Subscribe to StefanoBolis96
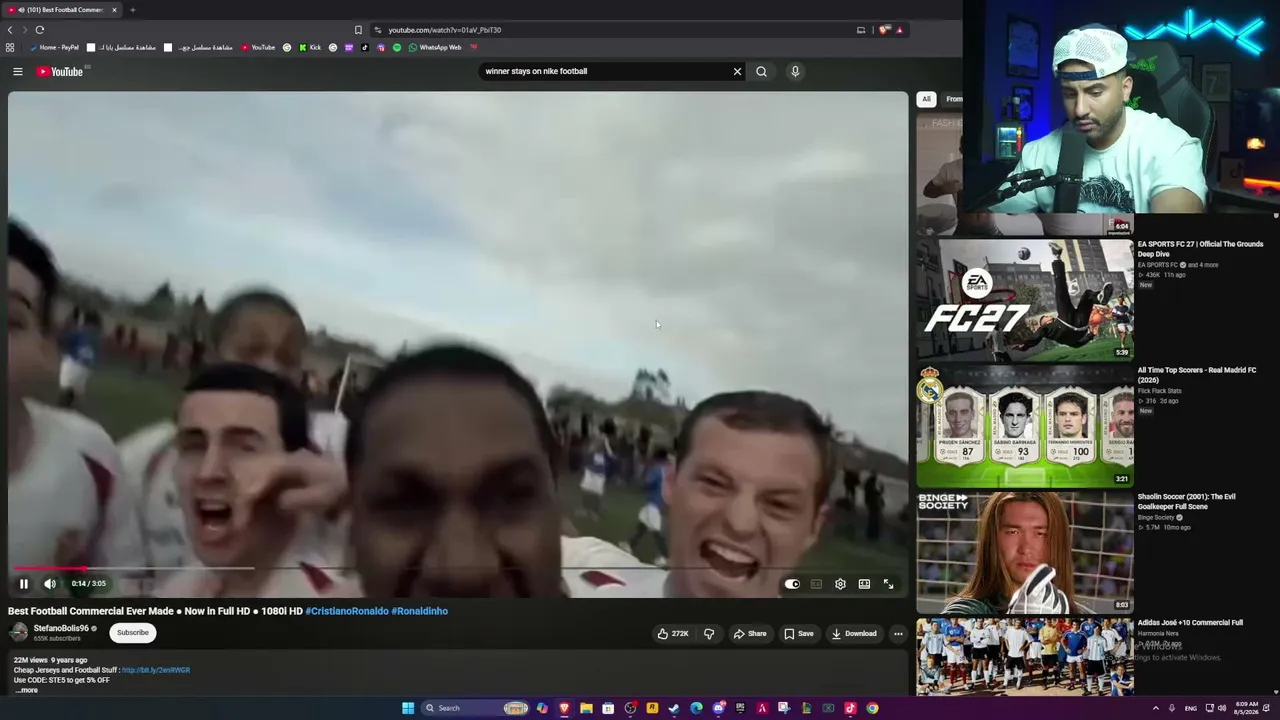Image resolution: width=1280 pixels, height=720 pixels. (x=132, y=632)
